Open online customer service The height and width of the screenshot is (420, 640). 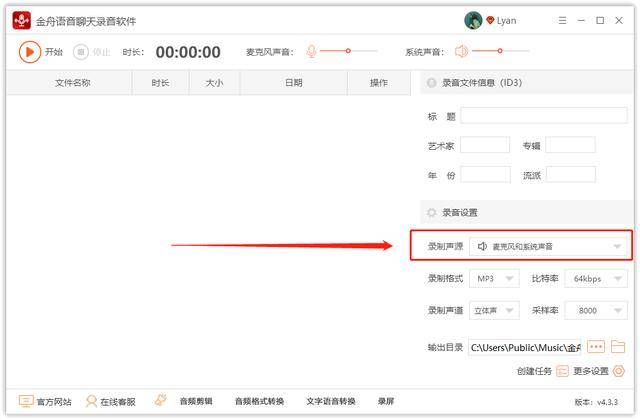point(111,402)
